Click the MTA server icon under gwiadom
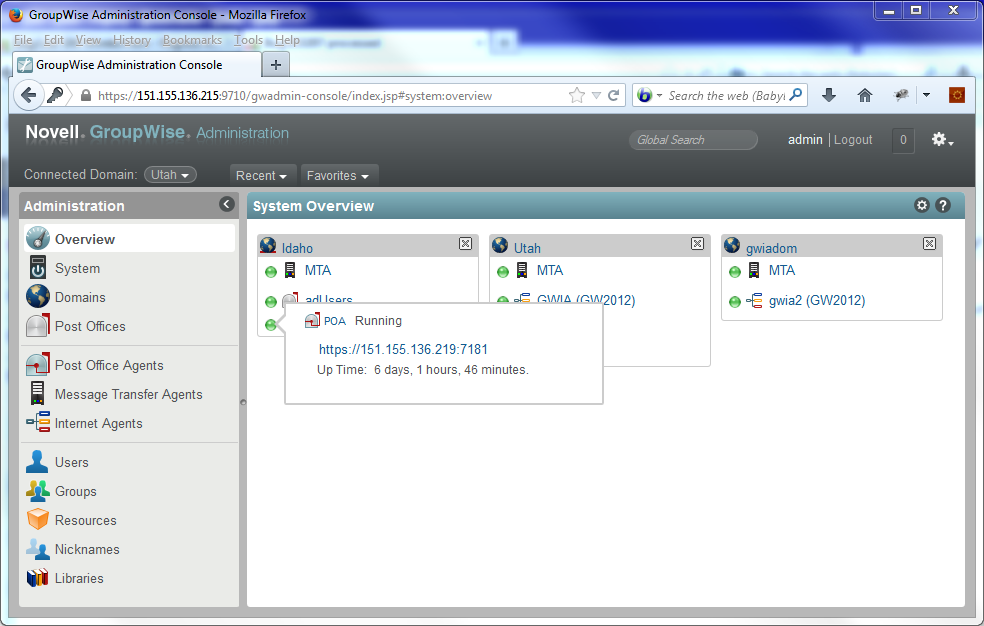 (x=754, y=270)
